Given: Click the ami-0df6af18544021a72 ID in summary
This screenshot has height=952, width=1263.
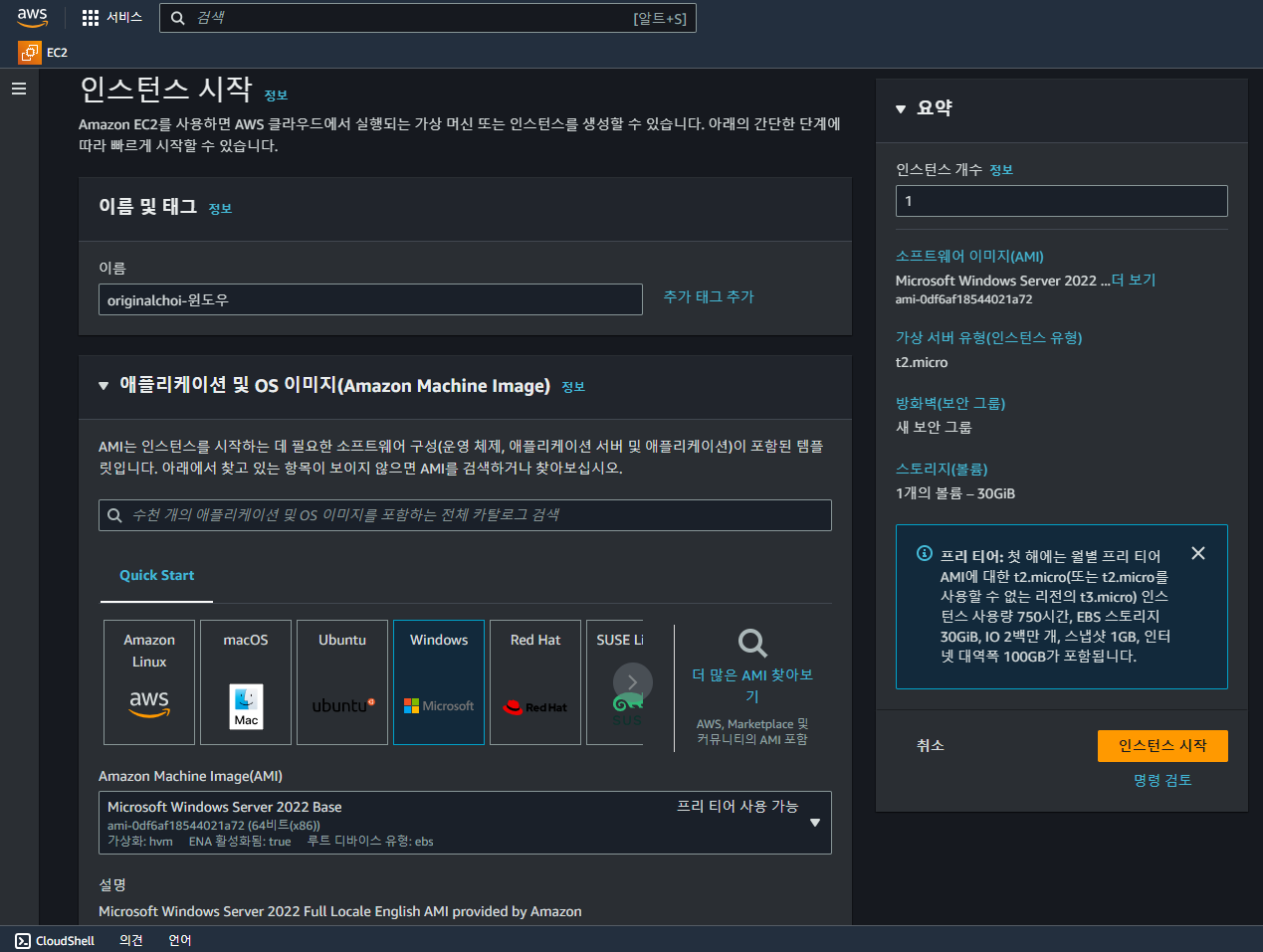Looking at the screenshot, I should pos(963,299).
